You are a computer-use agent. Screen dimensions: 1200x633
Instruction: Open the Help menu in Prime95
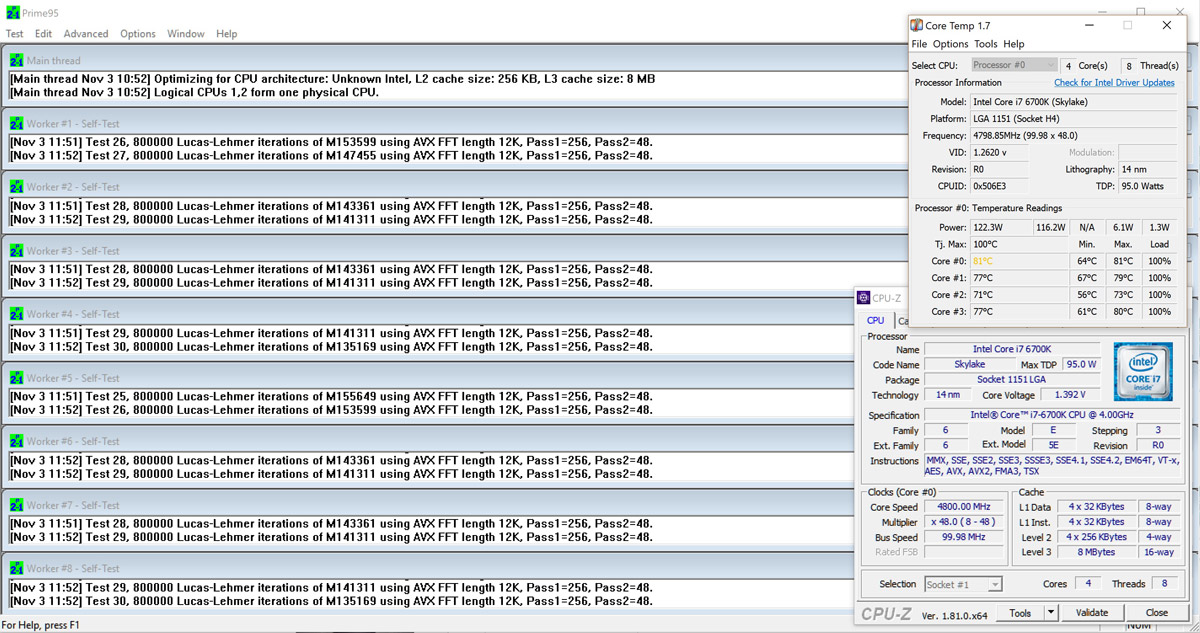(227, 34)
